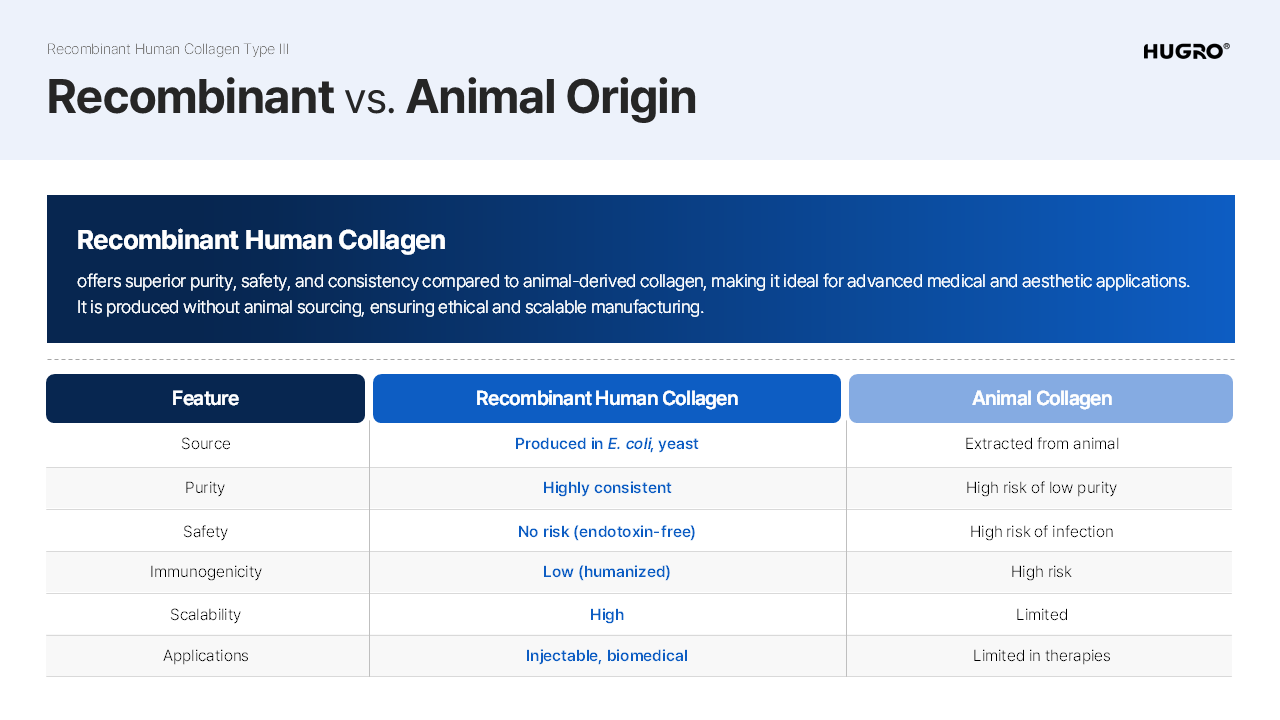1280x720 pixels.
Task: Select the "Source" row label
Action: click(x=205, y=444)
